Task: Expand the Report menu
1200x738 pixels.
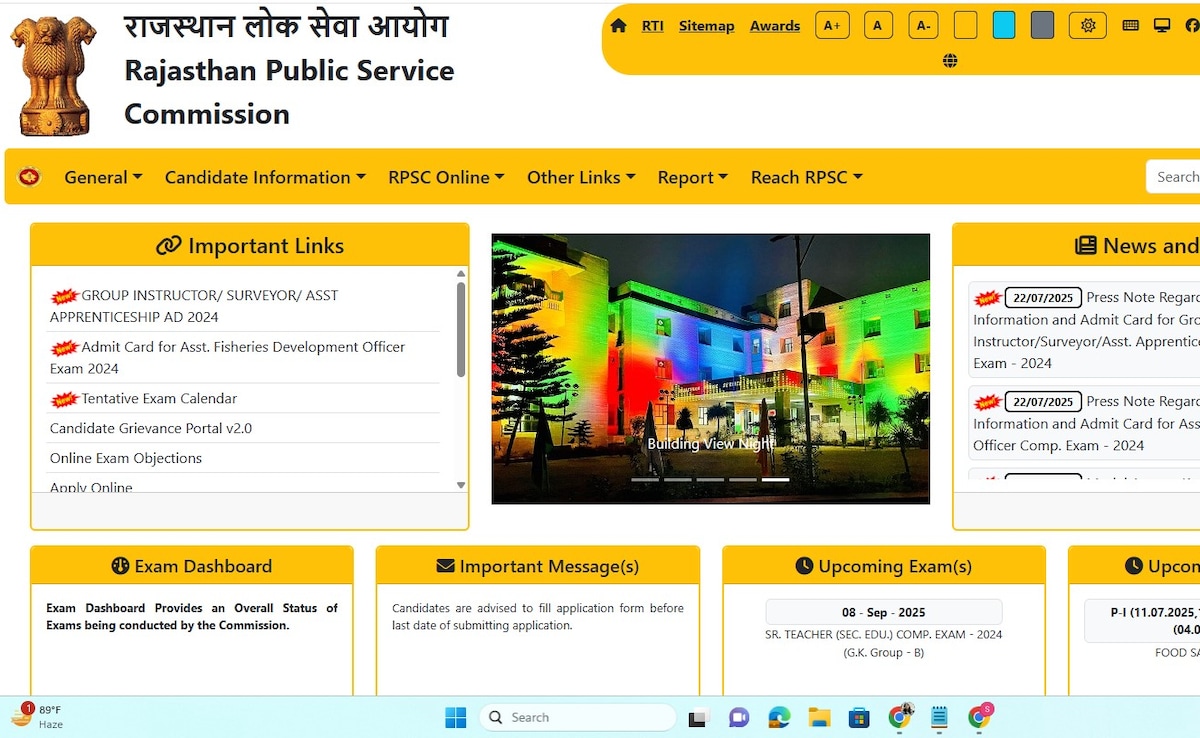Action: tap(693, 177)
